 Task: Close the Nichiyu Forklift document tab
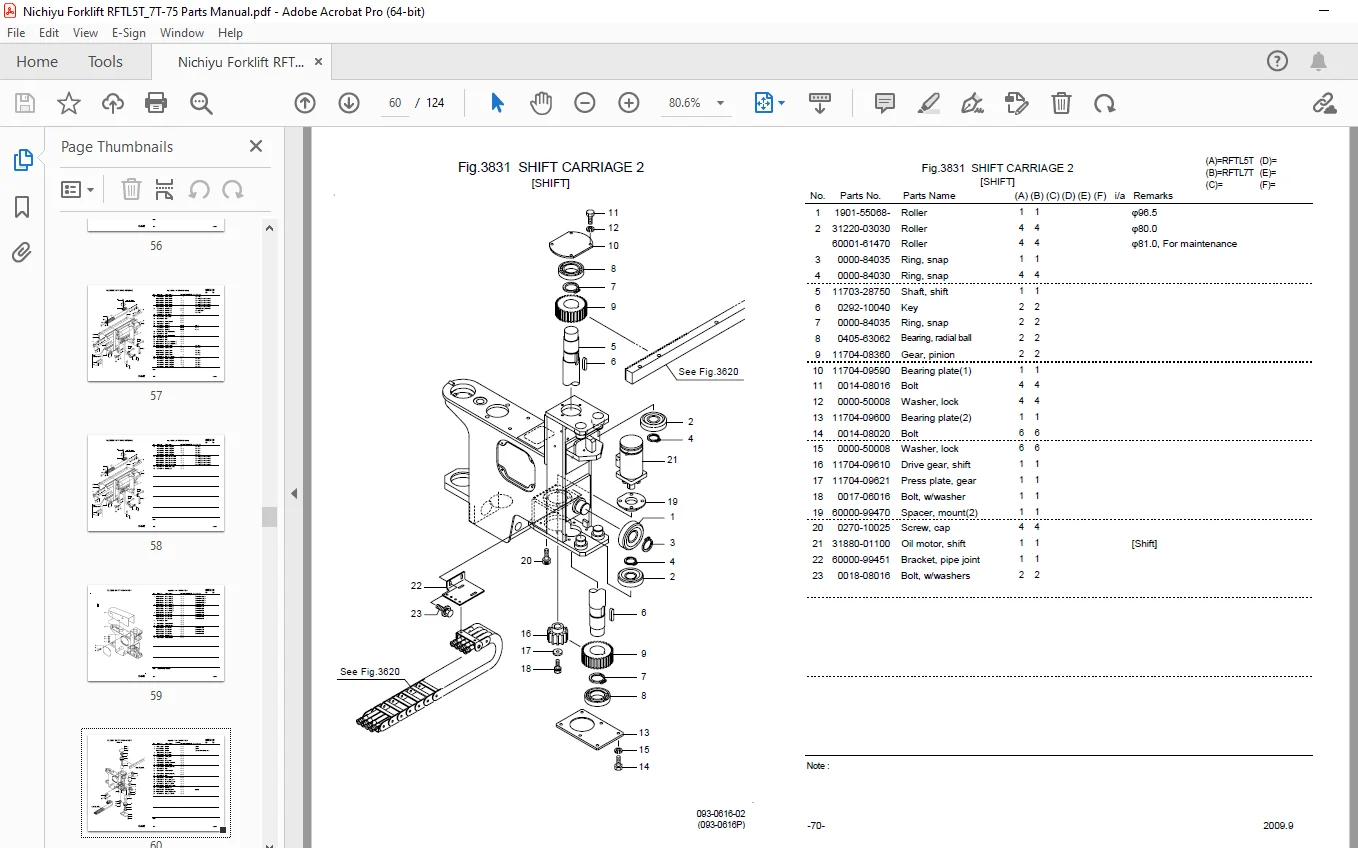(319, 61)
